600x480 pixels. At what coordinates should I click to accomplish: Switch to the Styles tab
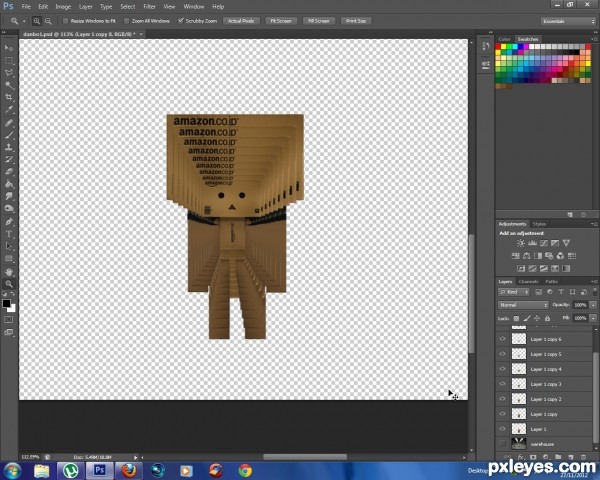539,224
